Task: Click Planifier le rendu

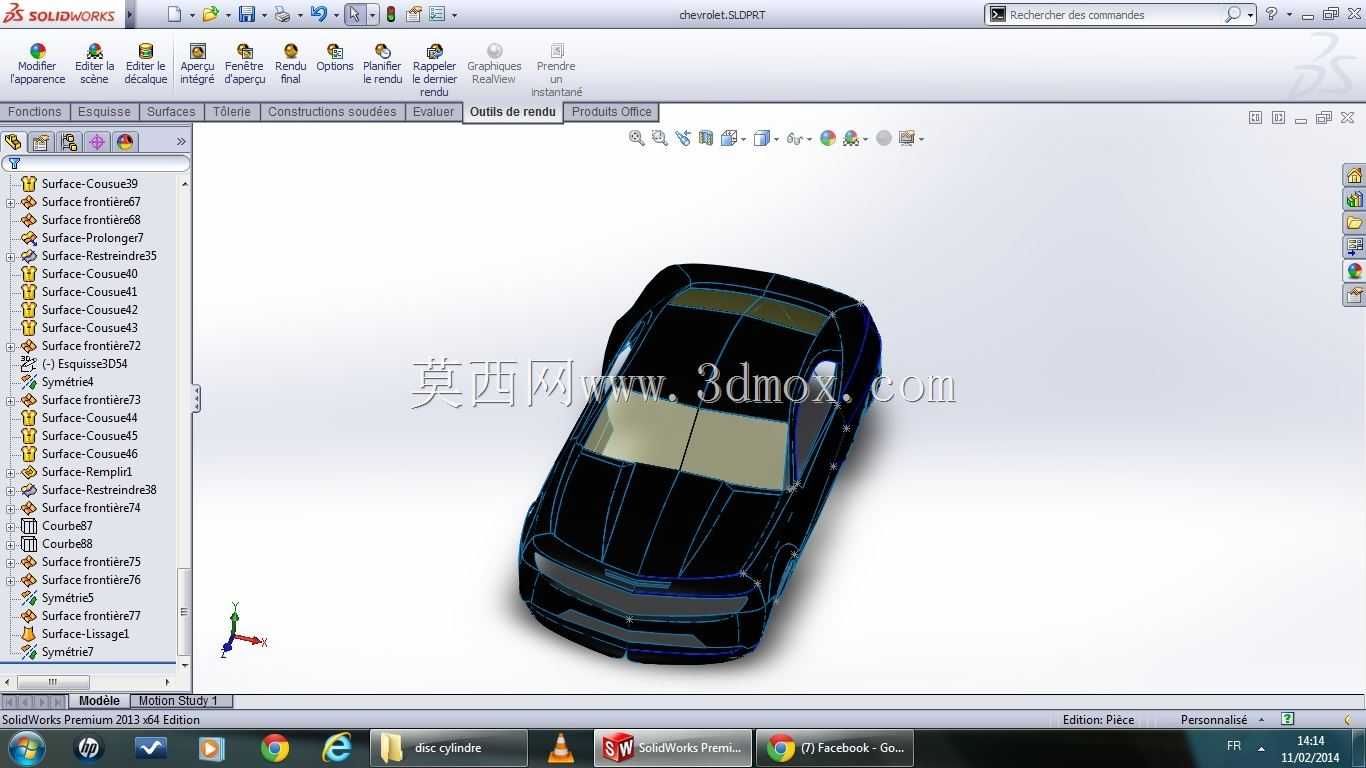Action: [382, 65]
